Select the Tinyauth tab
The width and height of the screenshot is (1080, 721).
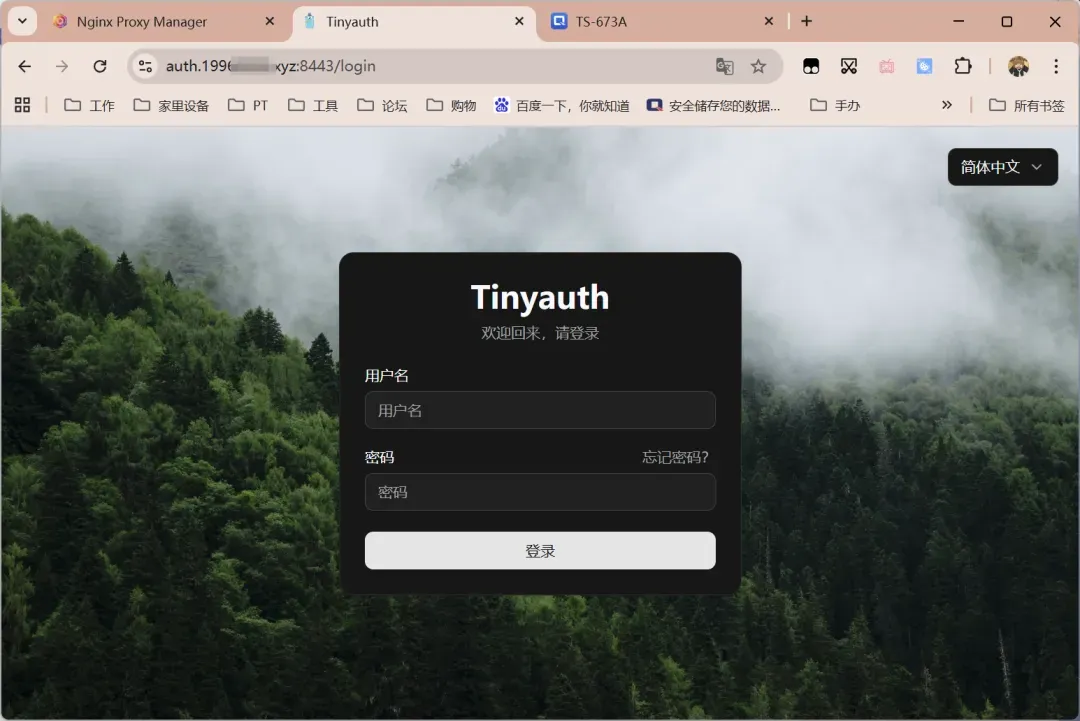click(414, 22)
